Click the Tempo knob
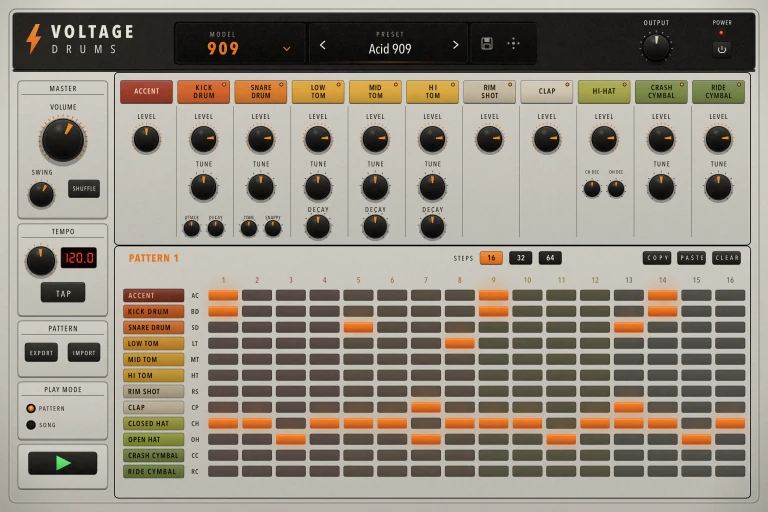The image size is (768, 512). click(41, 260)
